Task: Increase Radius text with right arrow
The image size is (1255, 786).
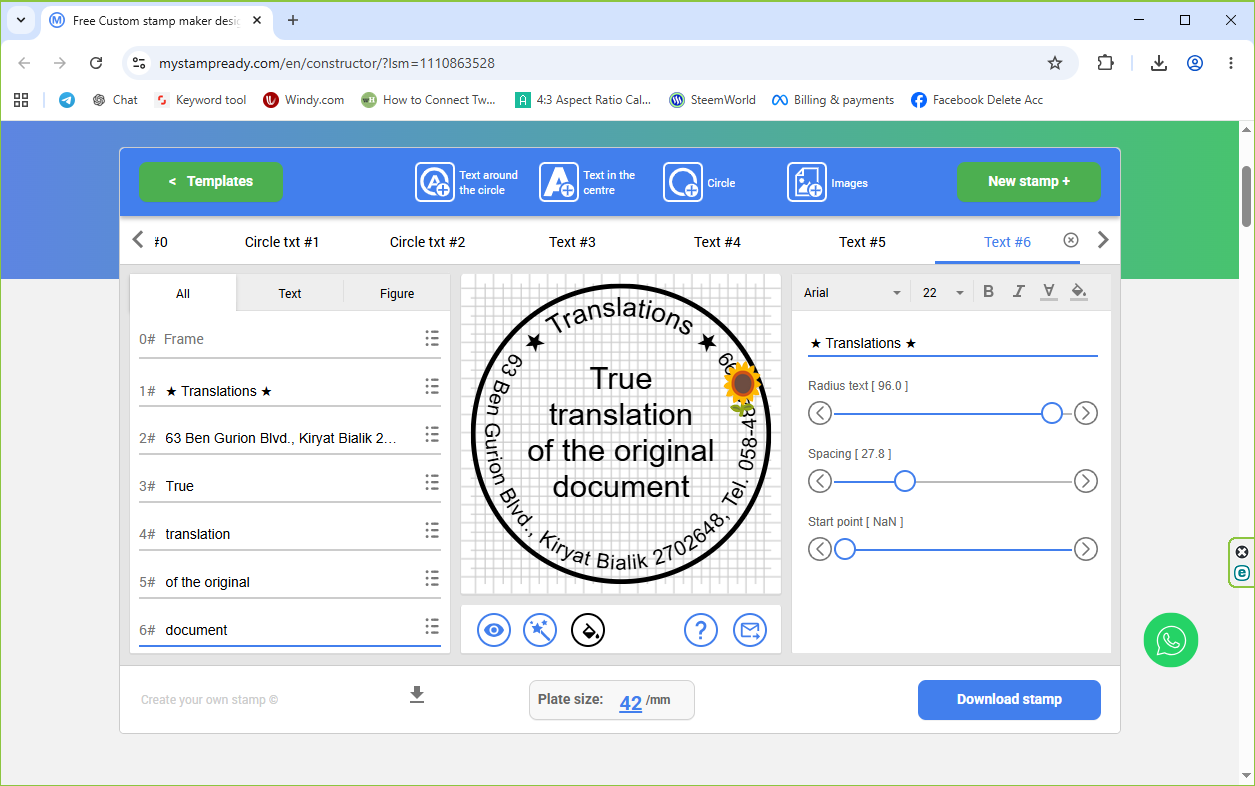Action: [1086, 413]
